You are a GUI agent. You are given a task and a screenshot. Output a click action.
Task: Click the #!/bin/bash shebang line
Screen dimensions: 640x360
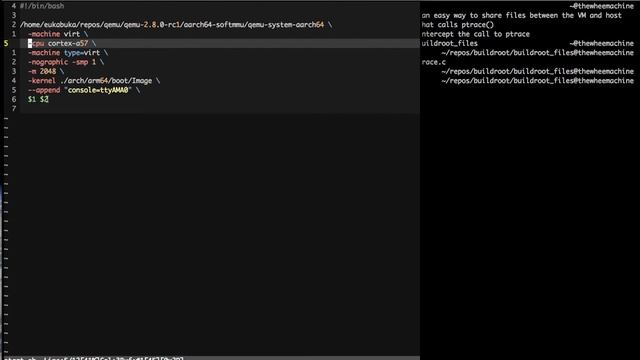pyautogui.click(x=42, y=6)
